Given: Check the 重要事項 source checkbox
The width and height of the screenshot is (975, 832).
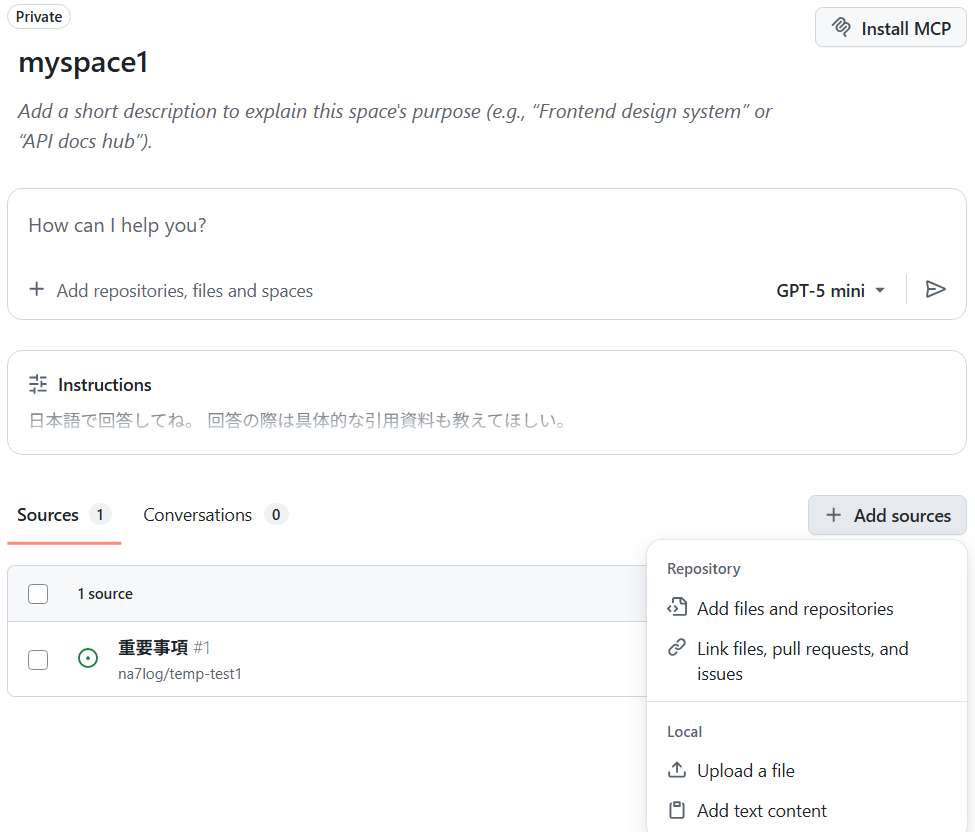Looking at the screenshot, I should (38, 659).
